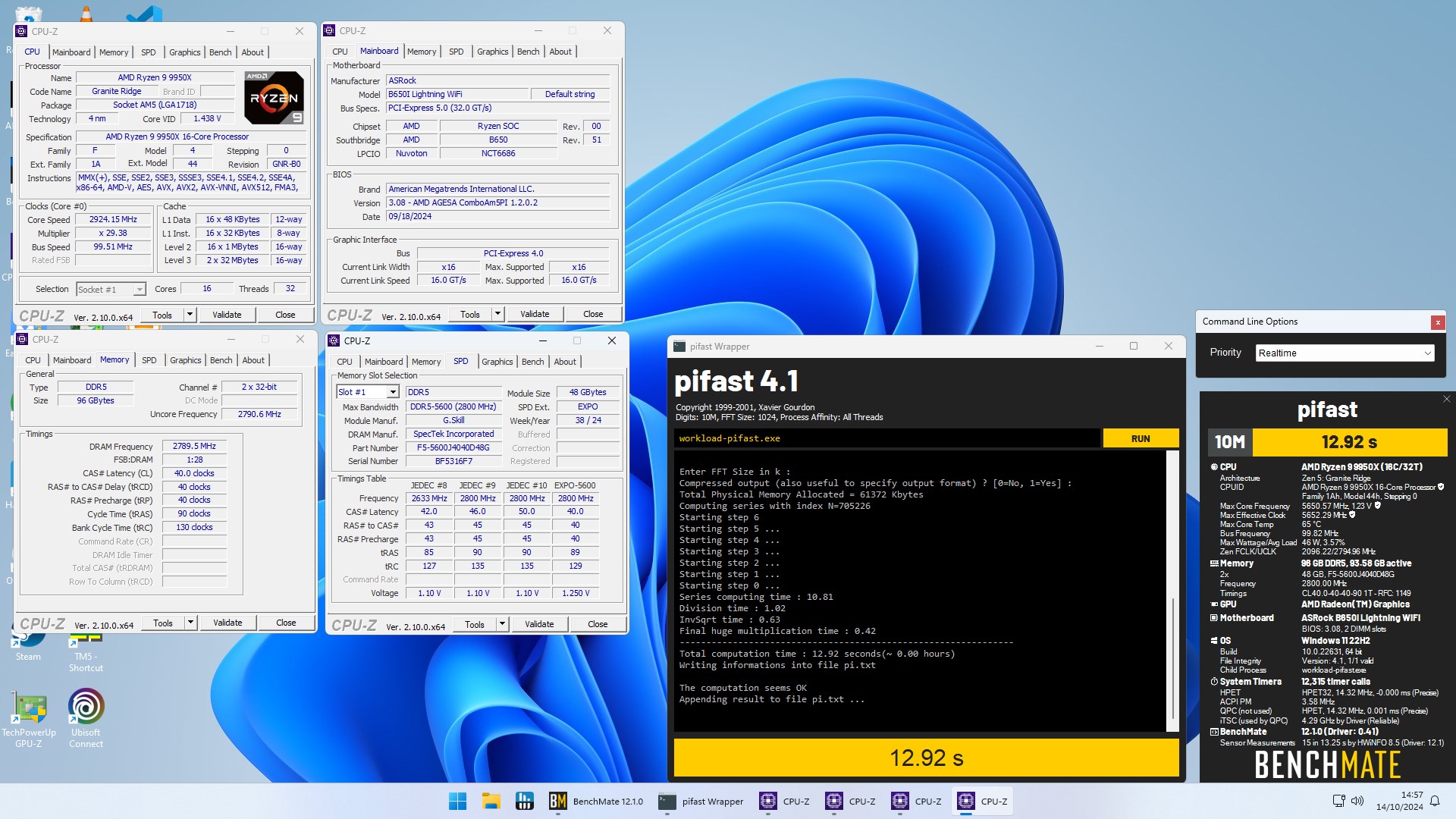Select CPU tab in SPD CPU-Z window
The width and height of the screenshot is (1456, 819).
(x=344, y=362)
